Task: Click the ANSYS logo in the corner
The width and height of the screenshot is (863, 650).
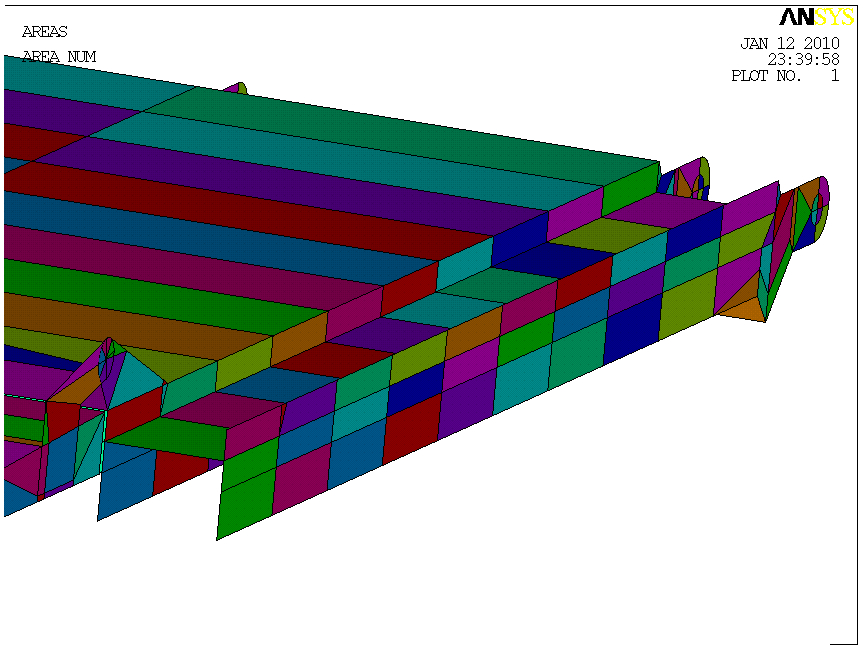Action: (x=817, y=17)
